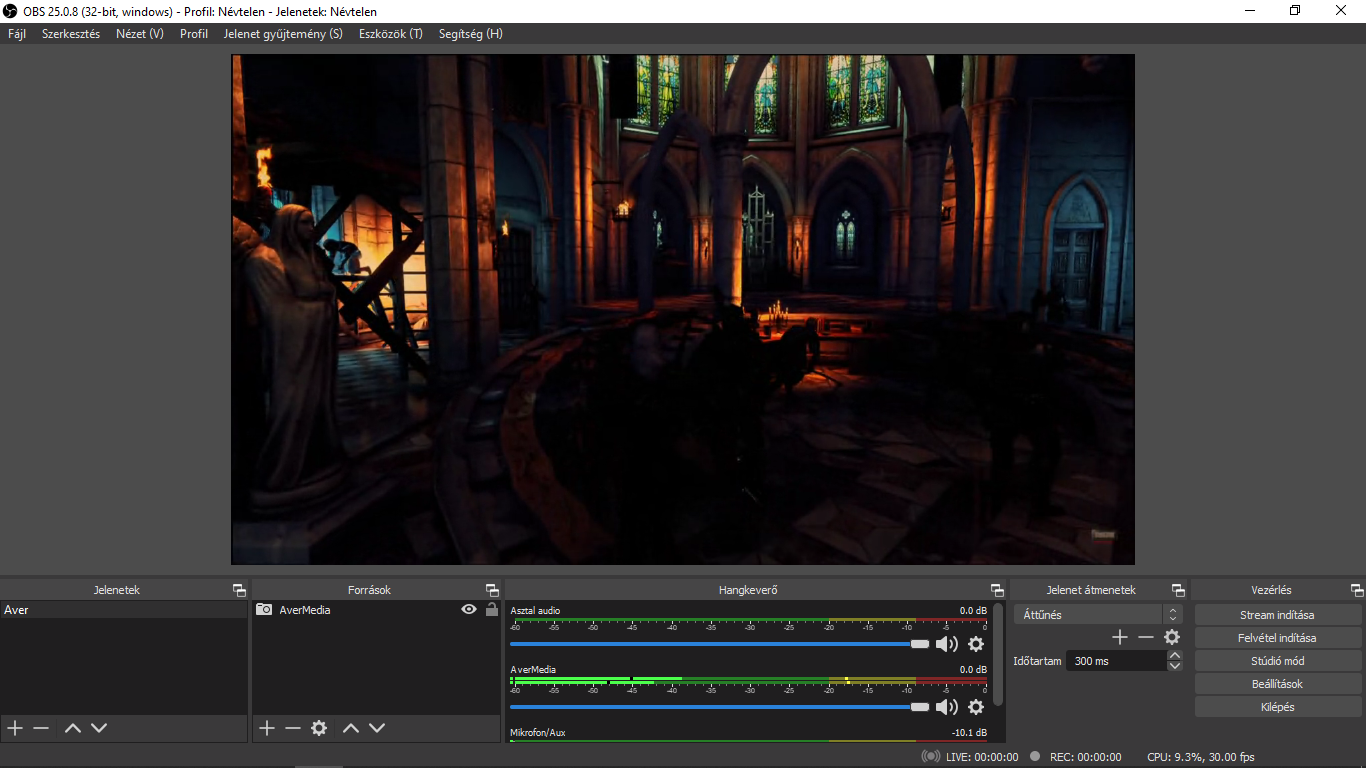Viewport: 1366px width, 768px height.
Task: Adjust Asztal audio volume slider
Action: (x=719, y=644)
